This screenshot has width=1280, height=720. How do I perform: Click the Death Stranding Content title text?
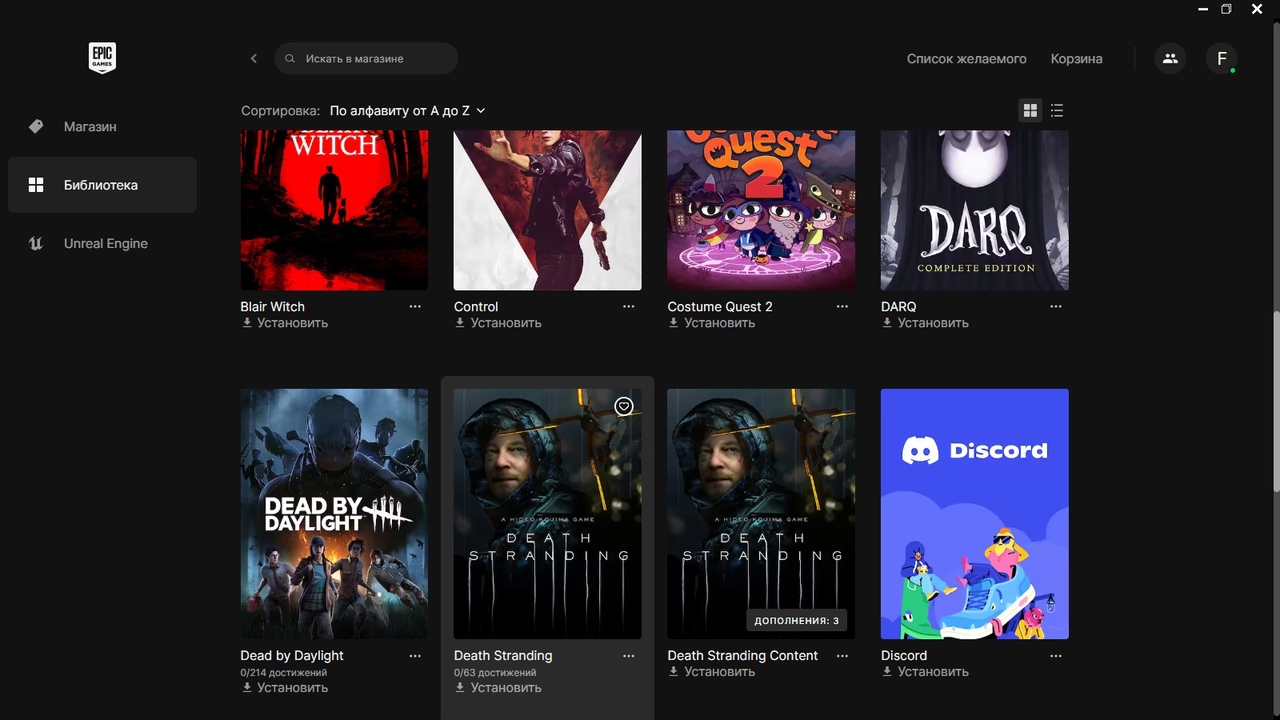pyautogui.click(x=743, y=656)
